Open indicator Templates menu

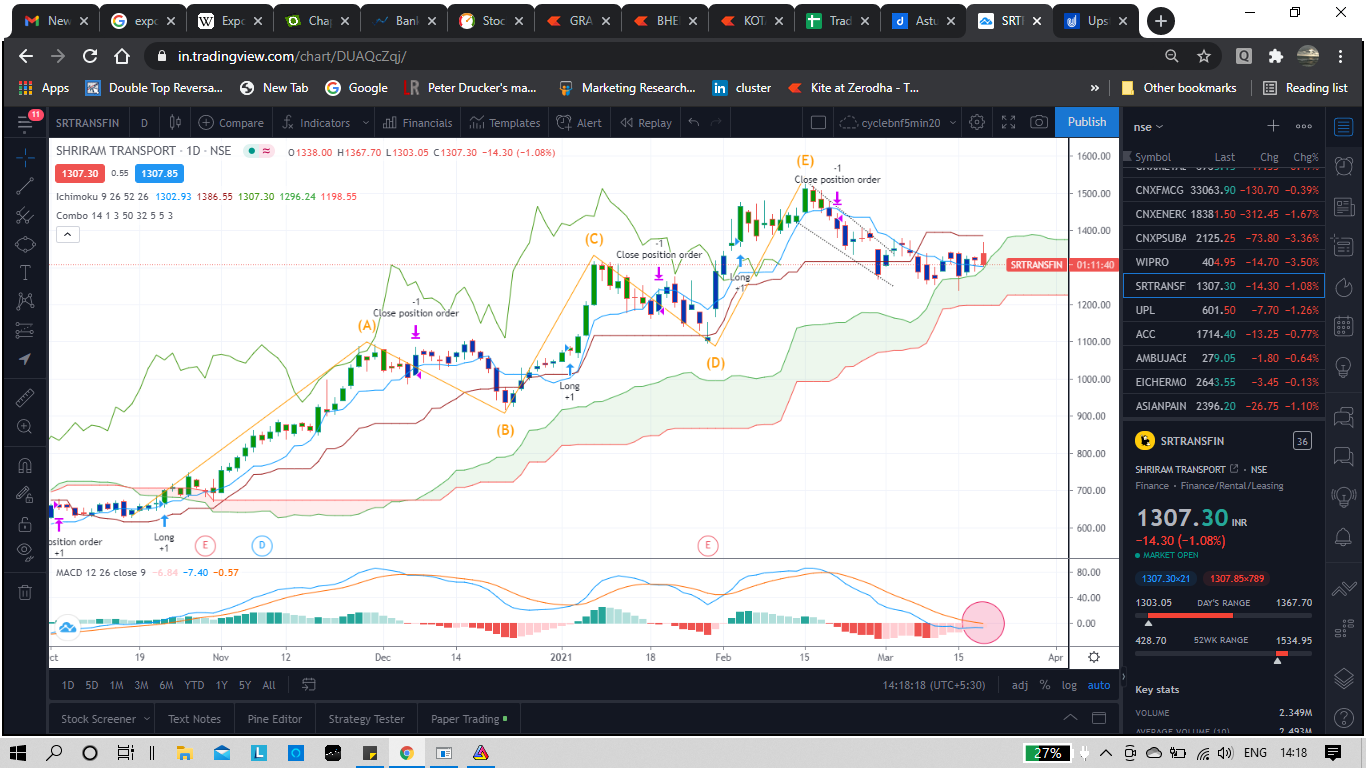[505, 123]
